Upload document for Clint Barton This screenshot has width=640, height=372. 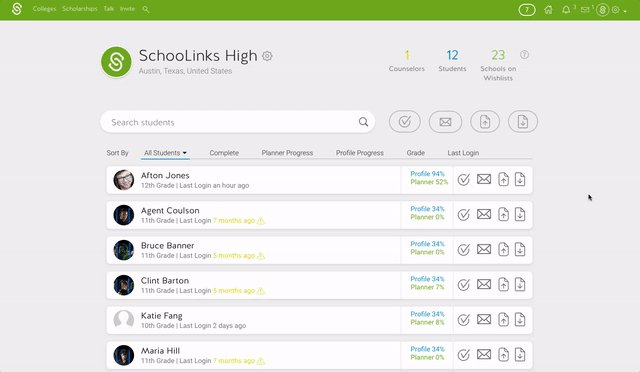[503, 285]
